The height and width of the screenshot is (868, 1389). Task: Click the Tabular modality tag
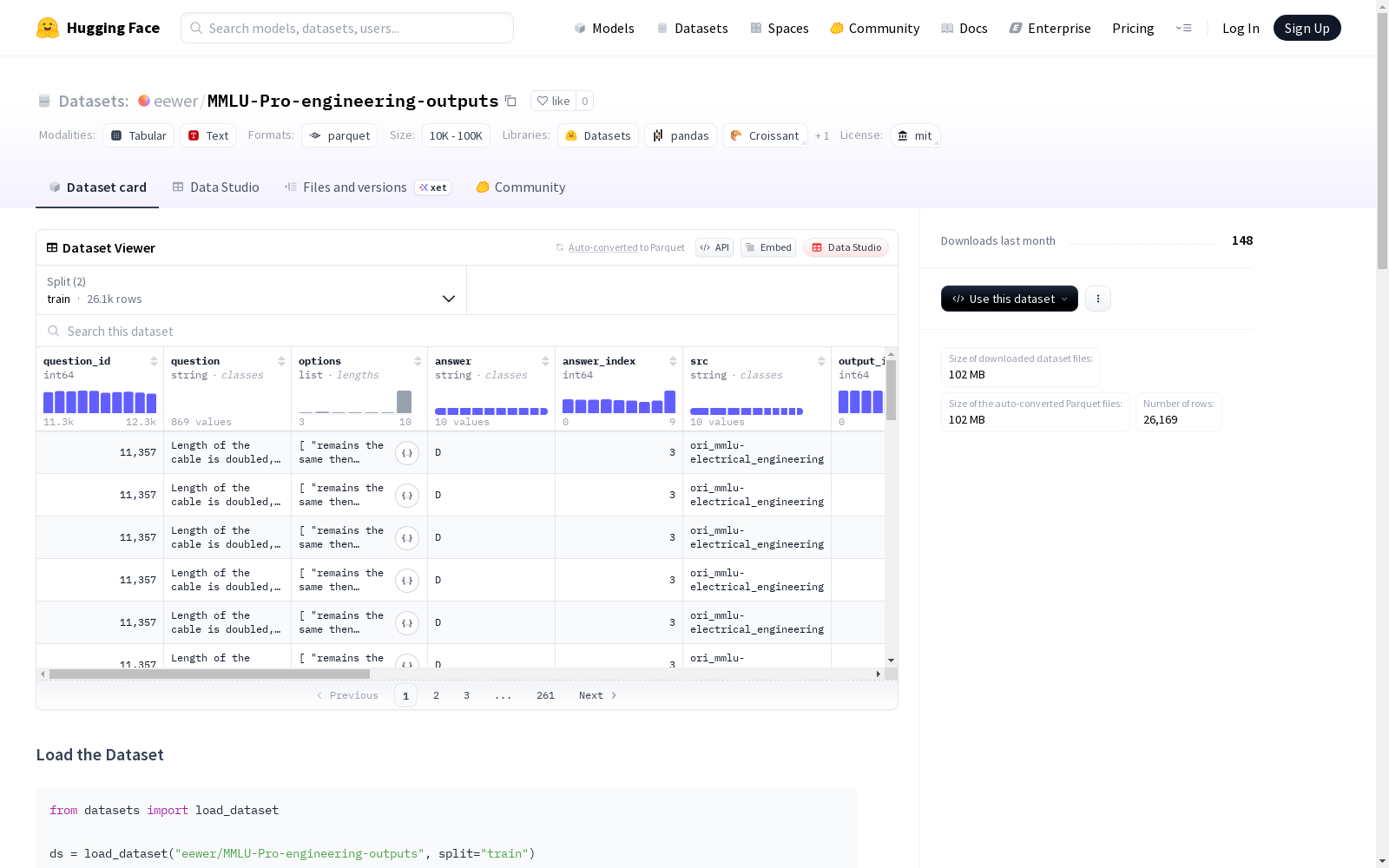(x=139, y=135)
